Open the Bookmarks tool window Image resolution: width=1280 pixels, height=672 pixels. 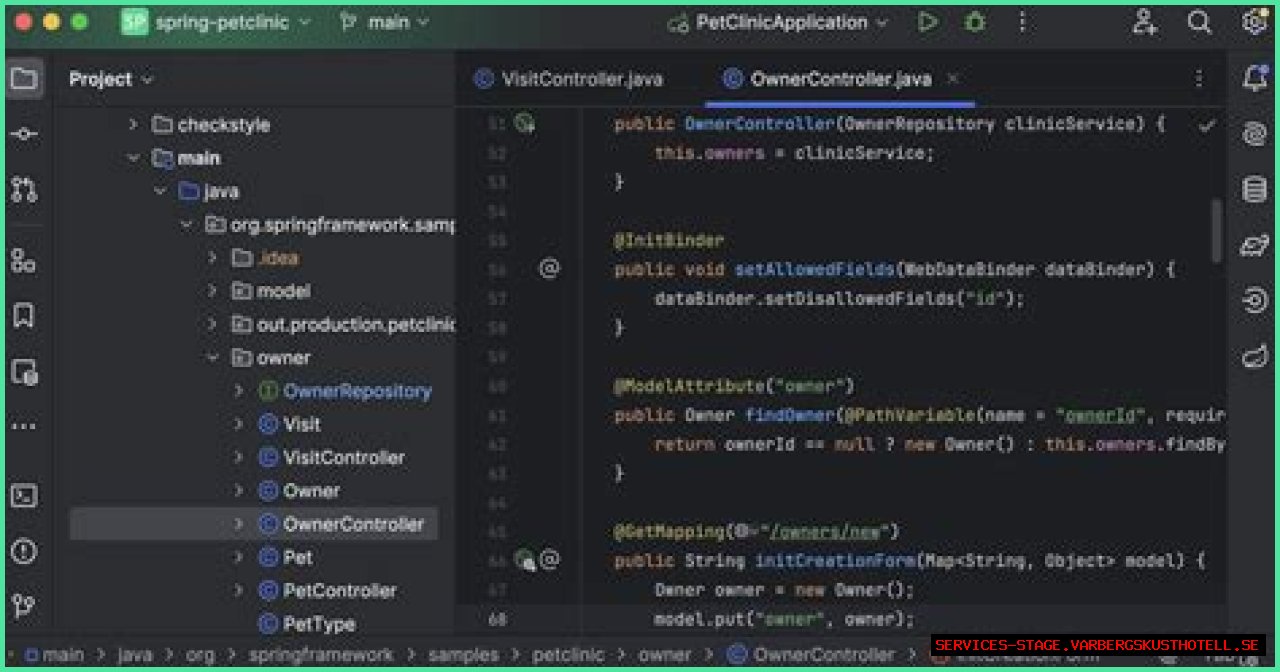tap(25, 316)
